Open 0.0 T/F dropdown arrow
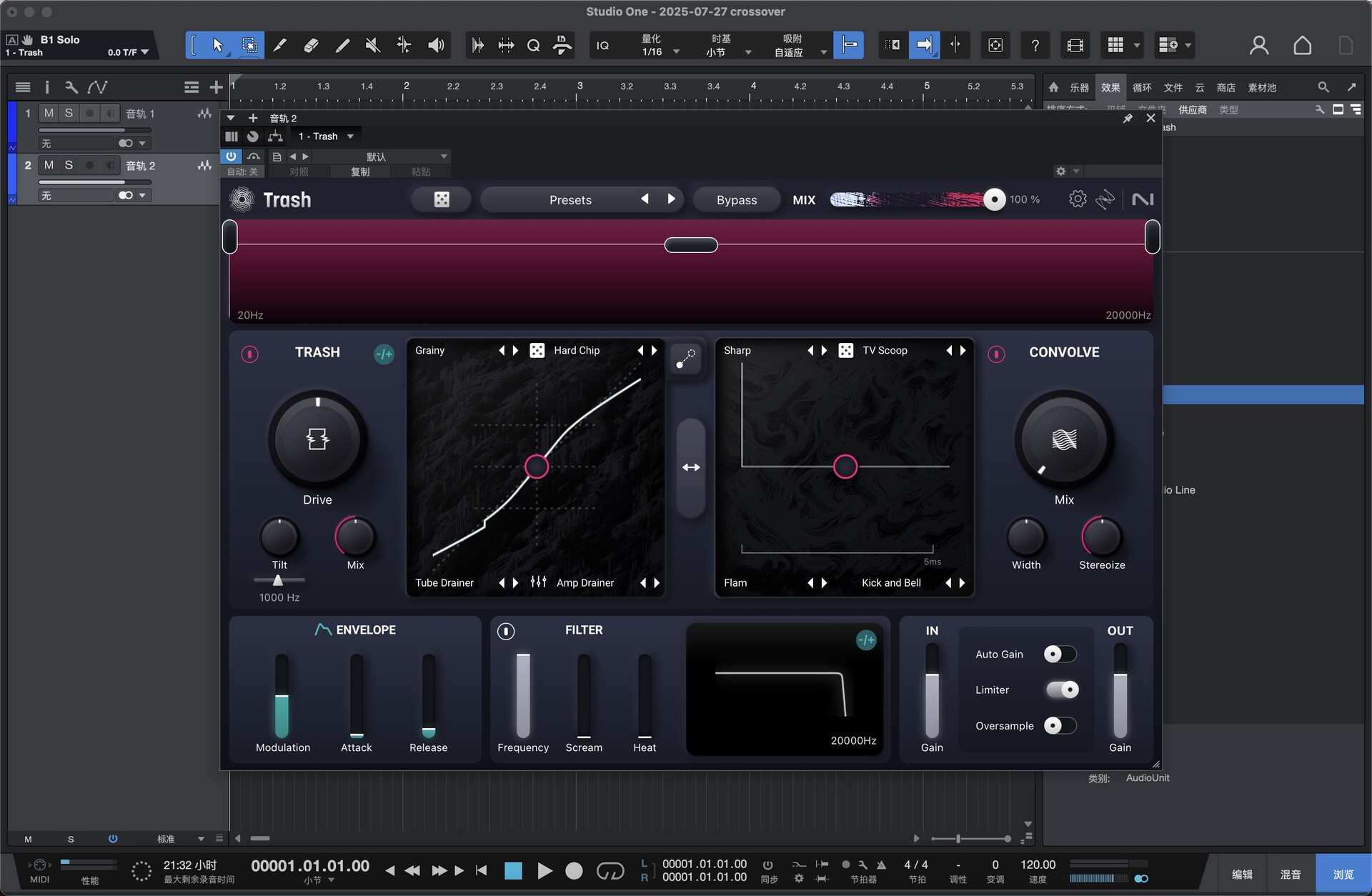Screen dimensions: 1372x896 pos(145,52)
